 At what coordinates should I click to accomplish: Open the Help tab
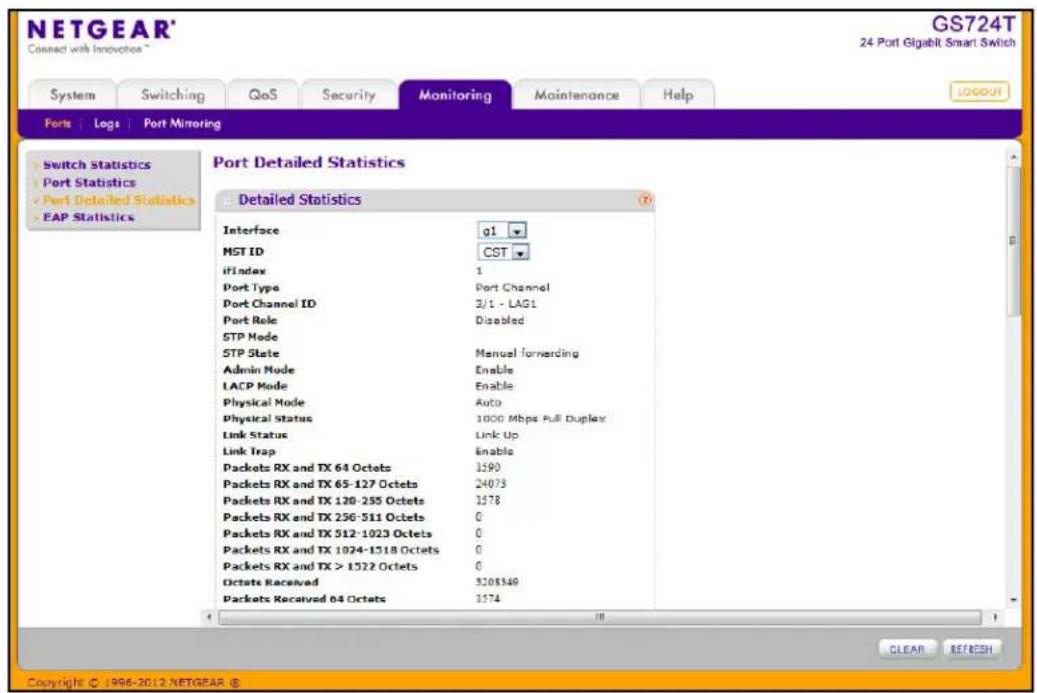pos(678,95)
